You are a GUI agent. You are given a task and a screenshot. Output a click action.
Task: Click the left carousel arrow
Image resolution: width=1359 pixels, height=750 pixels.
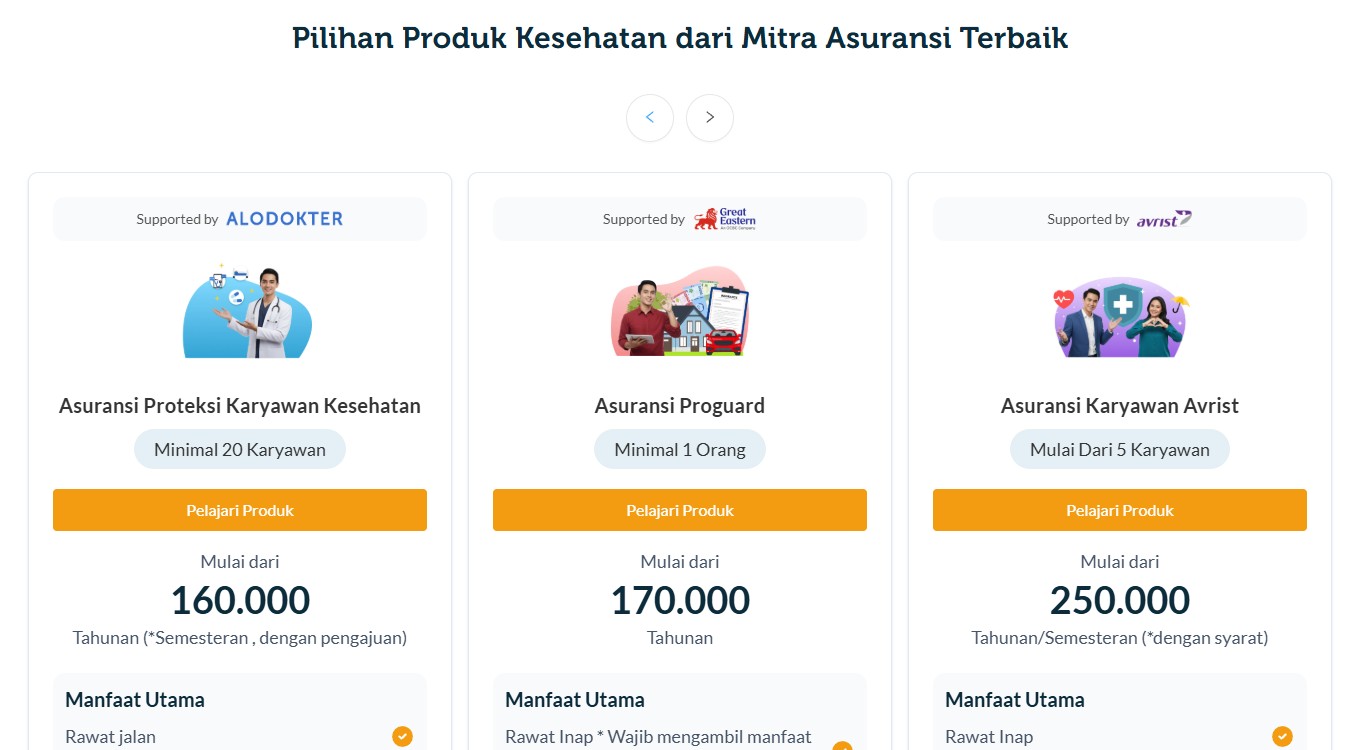point(650,117)
